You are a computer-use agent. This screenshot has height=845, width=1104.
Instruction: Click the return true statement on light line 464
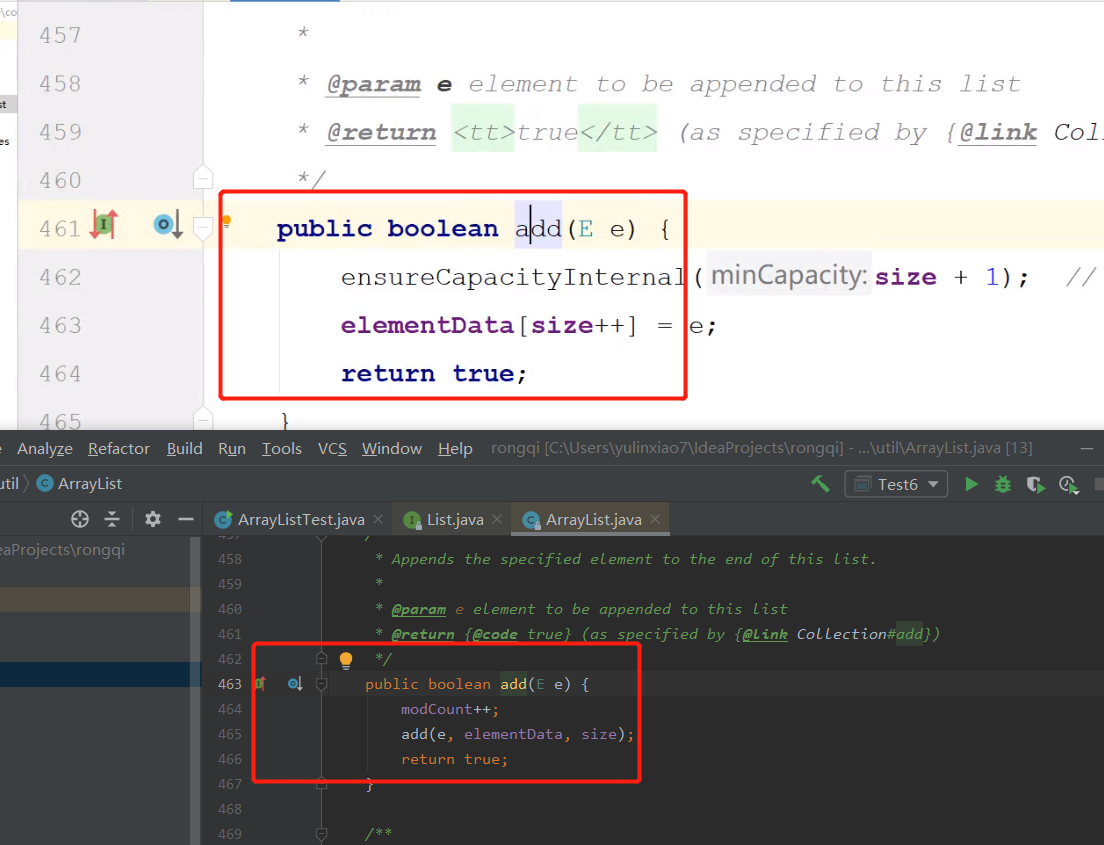434,373
